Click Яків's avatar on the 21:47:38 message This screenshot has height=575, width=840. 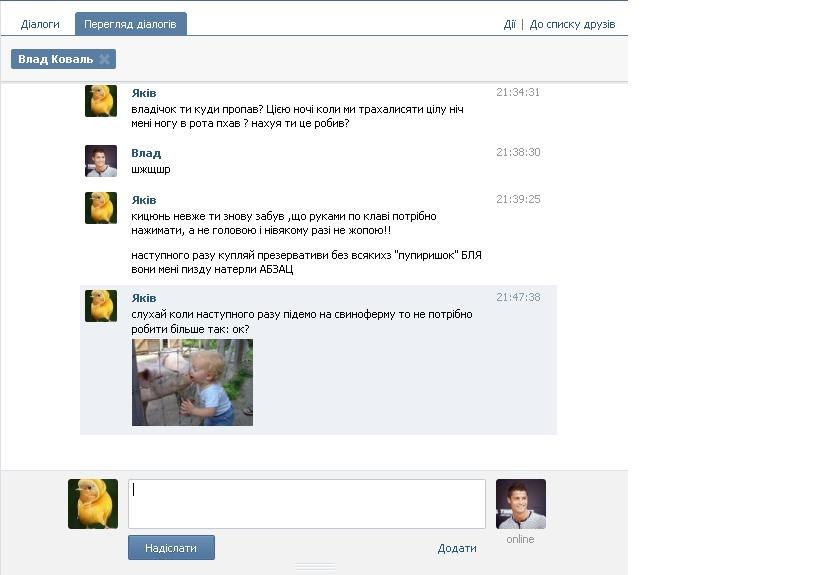pyautogui.click(x=101, y=306)
